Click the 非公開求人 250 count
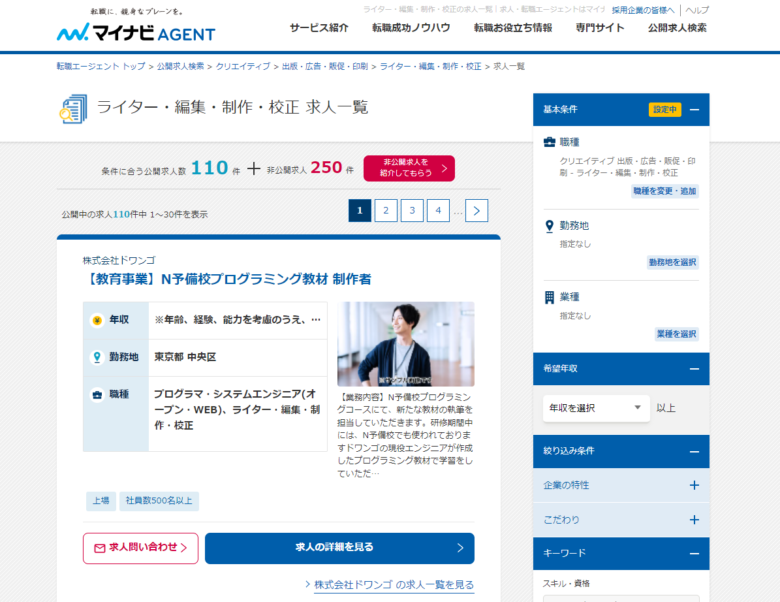Screen dimensions: 780x602 326,168
